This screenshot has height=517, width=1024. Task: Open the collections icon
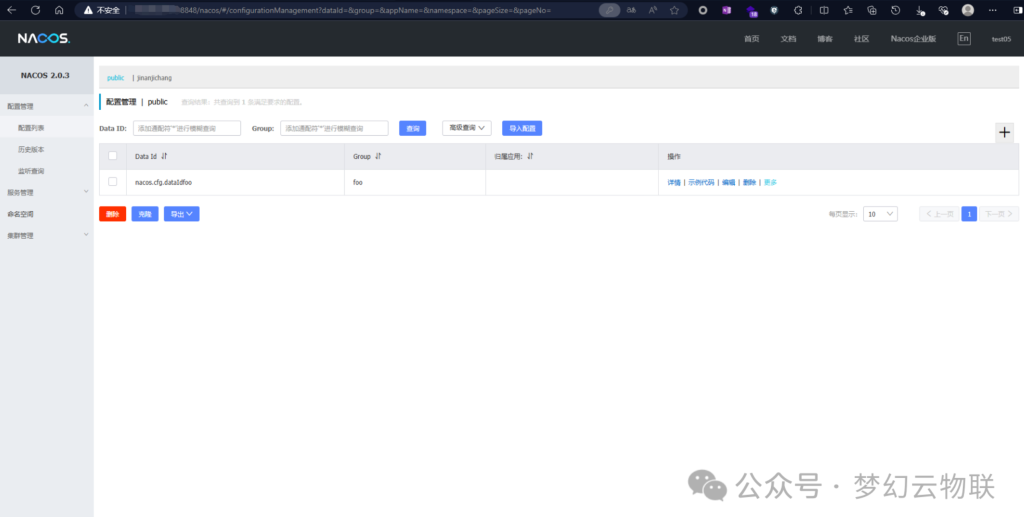coord(872,10)
